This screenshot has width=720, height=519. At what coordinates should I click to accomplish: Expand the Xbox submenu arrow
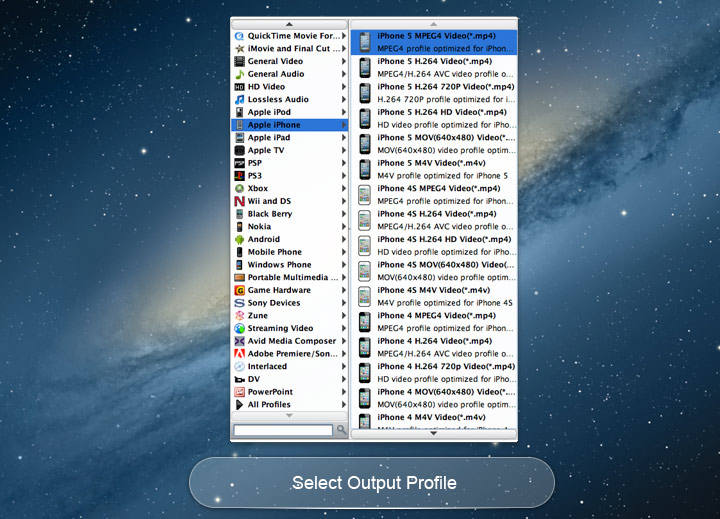pos(343,188)
